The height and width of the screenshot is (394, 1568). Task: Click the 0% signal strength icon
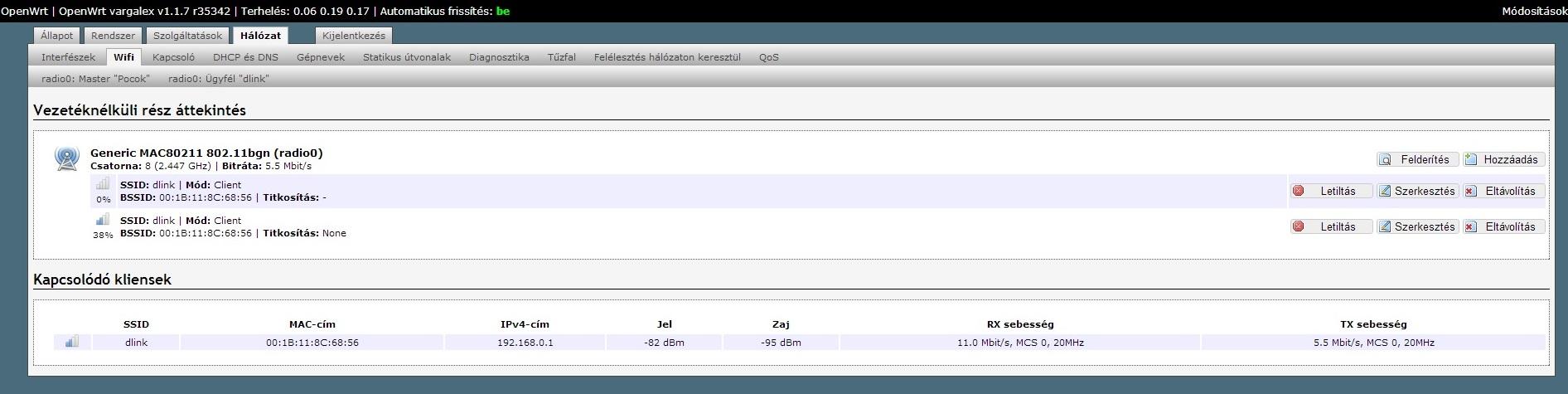(x=103, y=184)
